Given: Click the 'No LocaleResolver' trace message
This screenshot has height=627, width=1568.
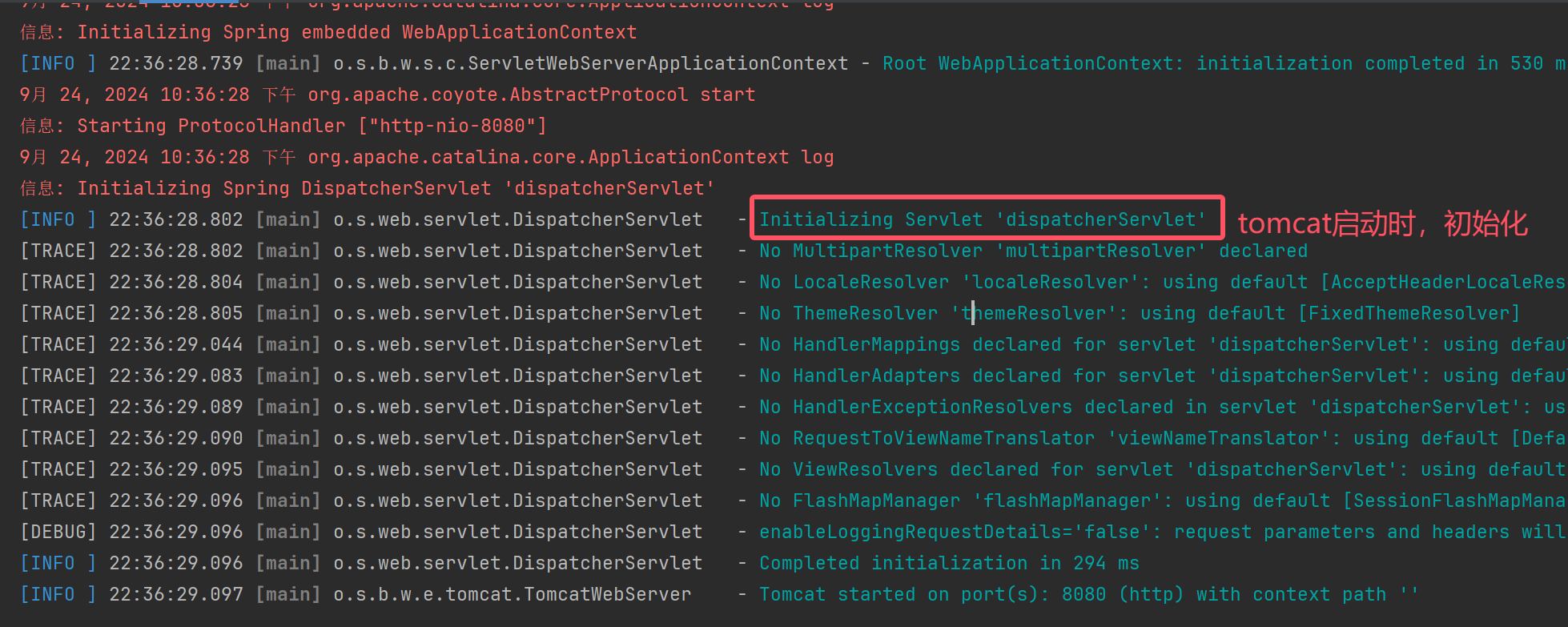Looking at the screenshot, I should point(1163,282).
